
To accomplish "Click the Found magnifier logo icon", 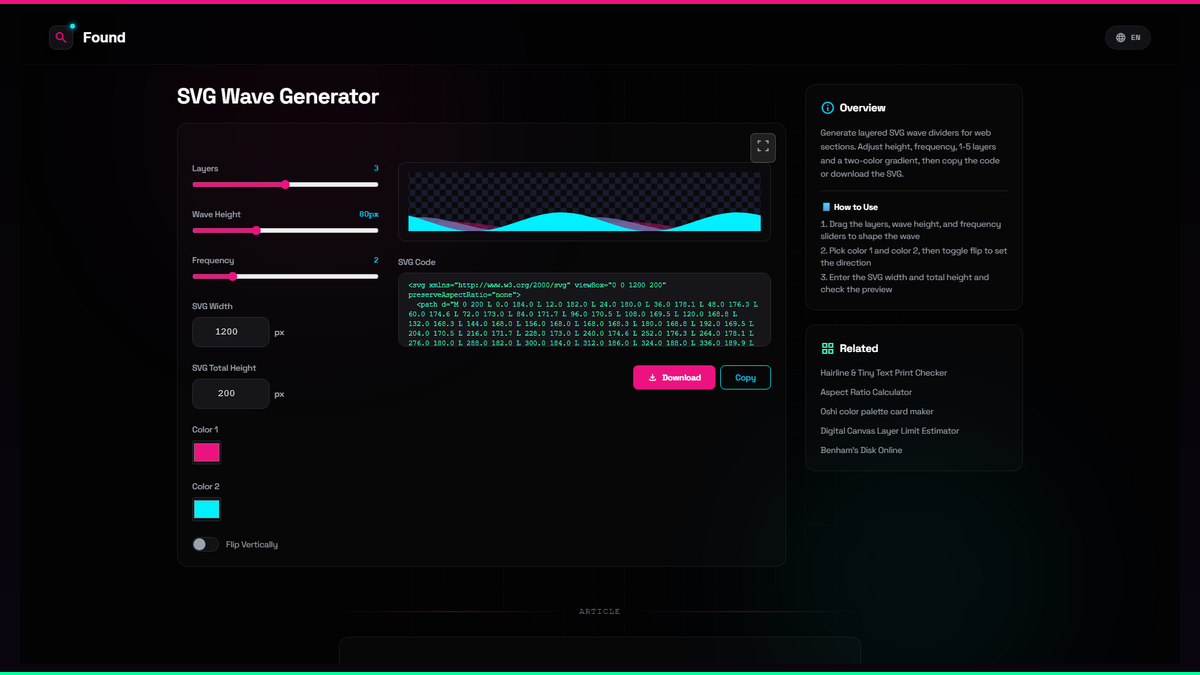I will [61, 38].
